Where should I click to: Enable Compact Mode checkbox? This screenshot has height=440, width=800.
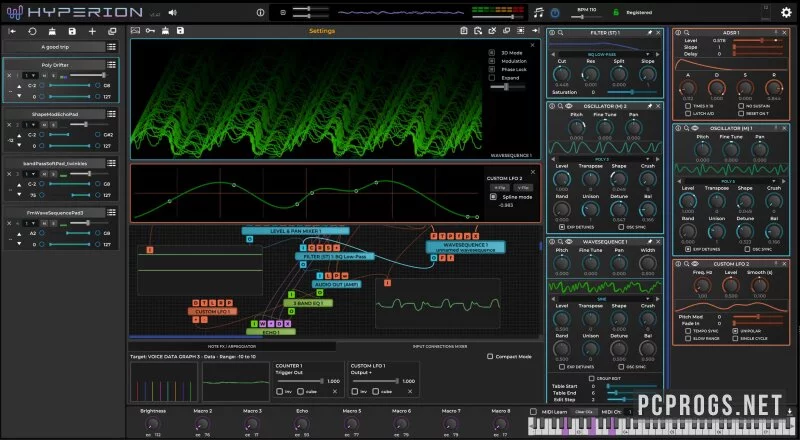pos(490,356)
